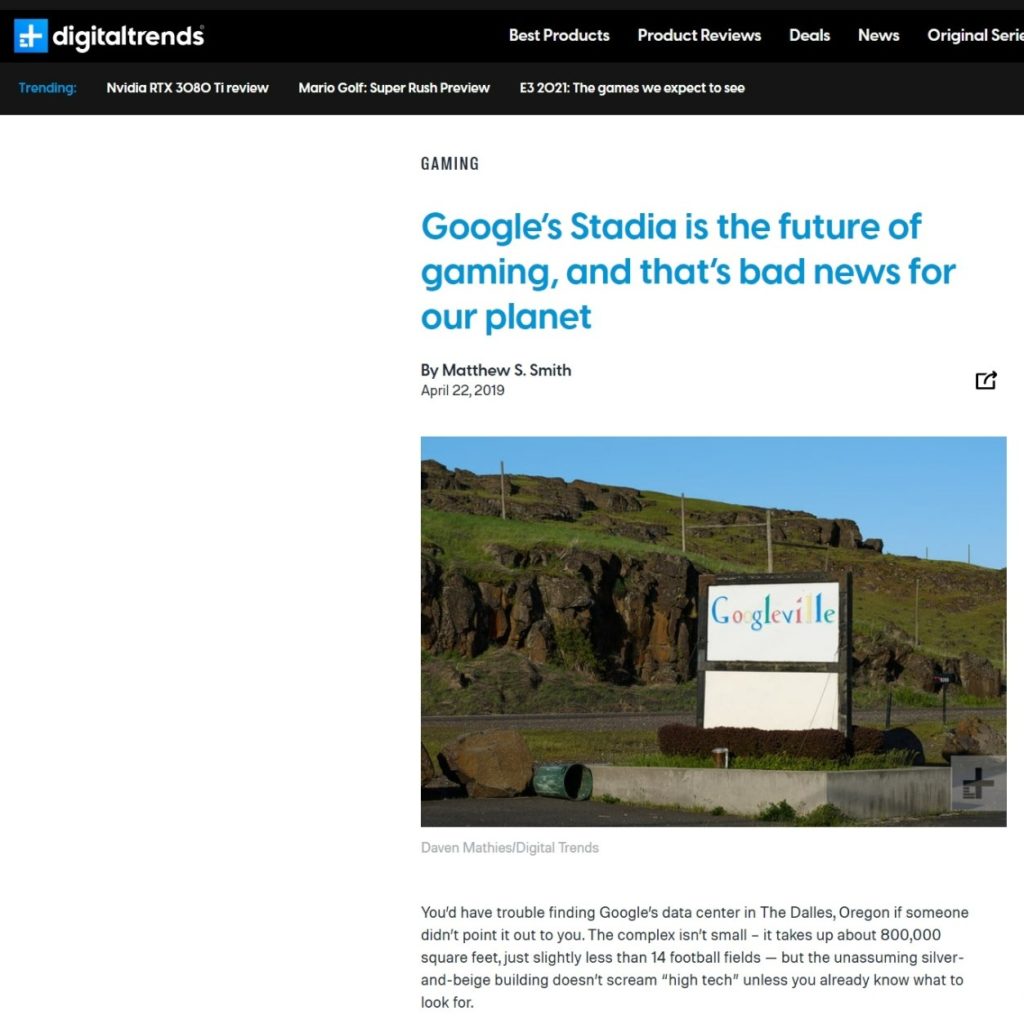Click the Googleville sign article photo
Screen dimensions: 1024x1024
tap(713, 631)
